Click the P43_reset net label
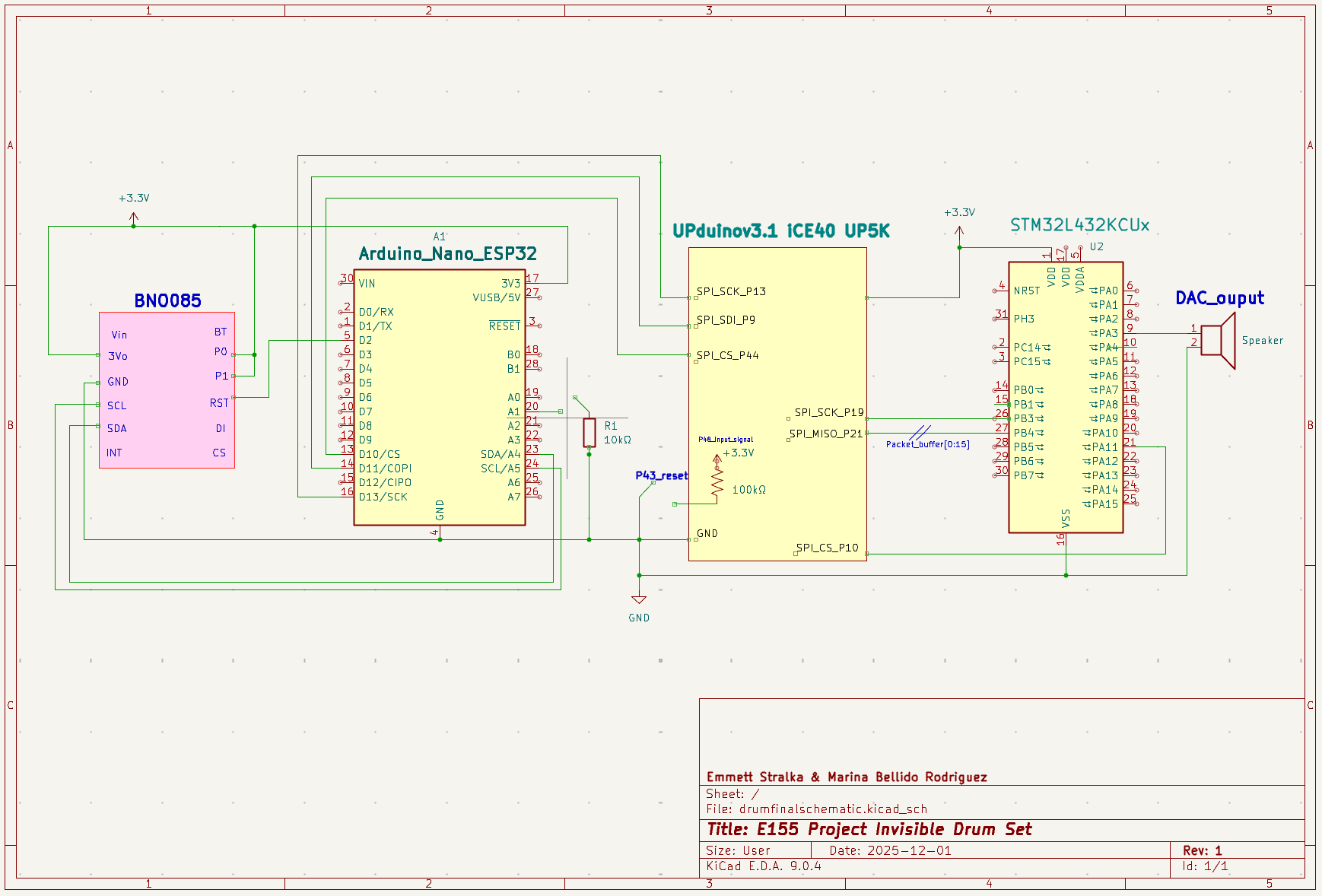This screenshot has width=1322, height=896. (x=661, y=475)
